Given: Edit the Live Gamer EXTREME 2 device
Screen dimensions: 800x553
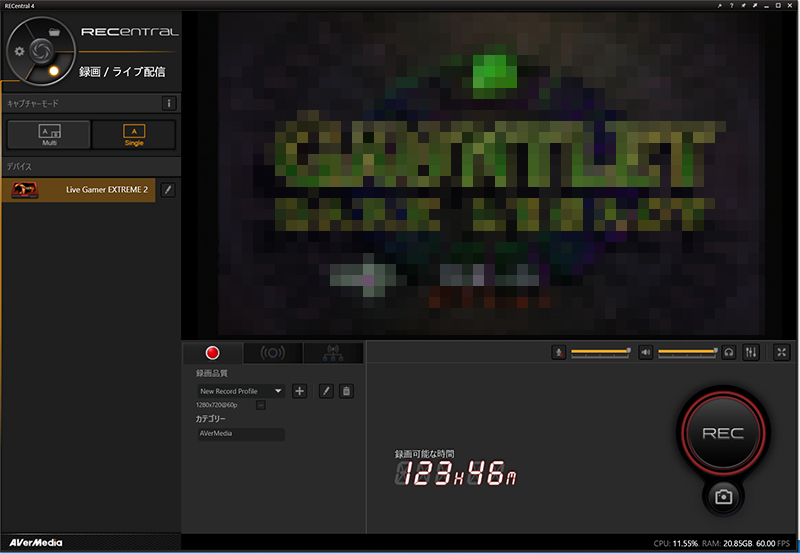Looking at the screenshot, I should (168, 190).
